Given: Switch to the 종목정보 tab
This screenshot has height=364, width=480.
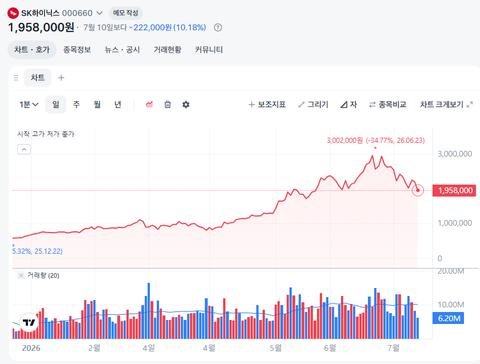Looking at the screenshot, I should click(x=77, y=50).
